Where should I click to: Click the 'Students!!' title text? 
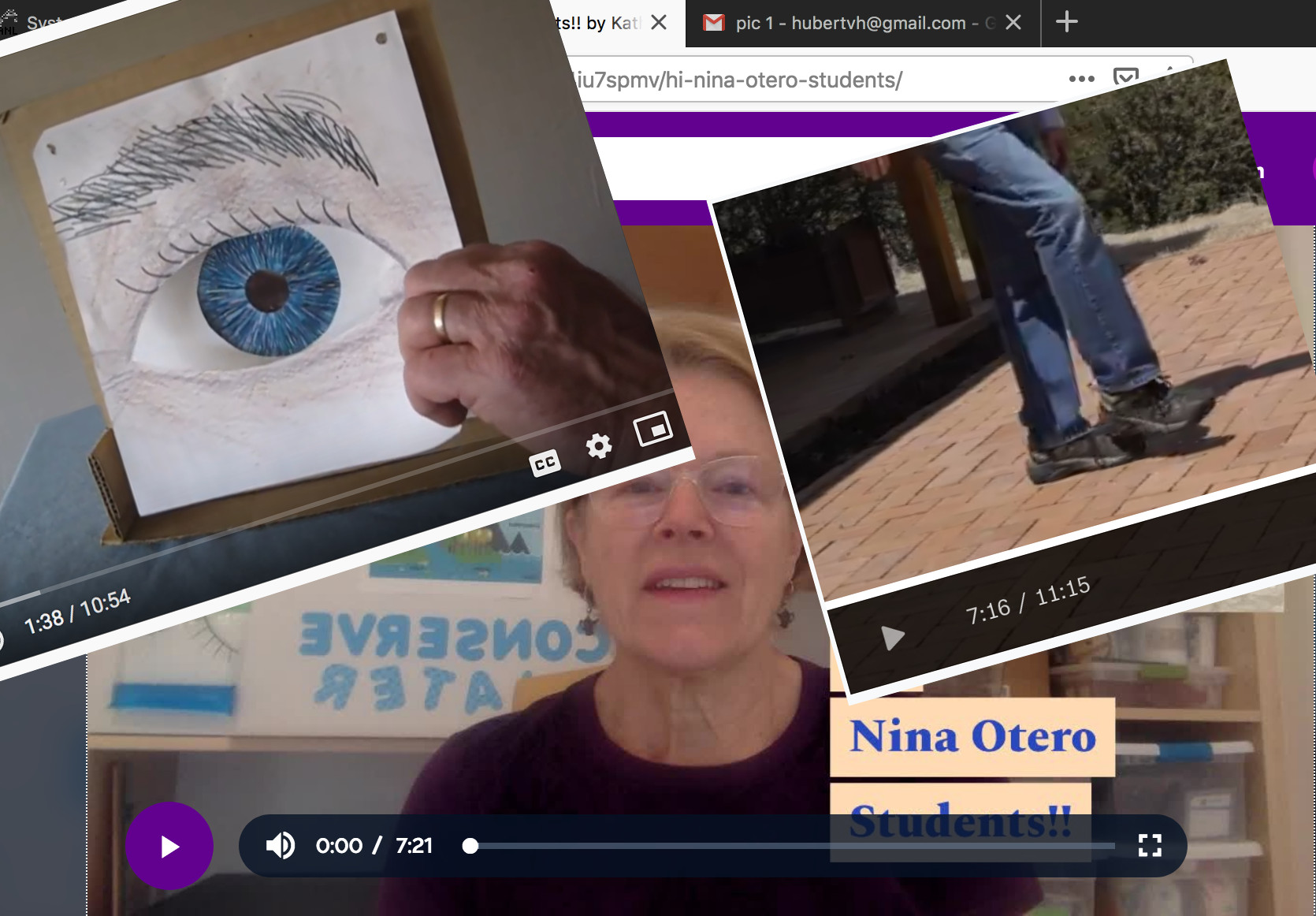click(961, 821)
